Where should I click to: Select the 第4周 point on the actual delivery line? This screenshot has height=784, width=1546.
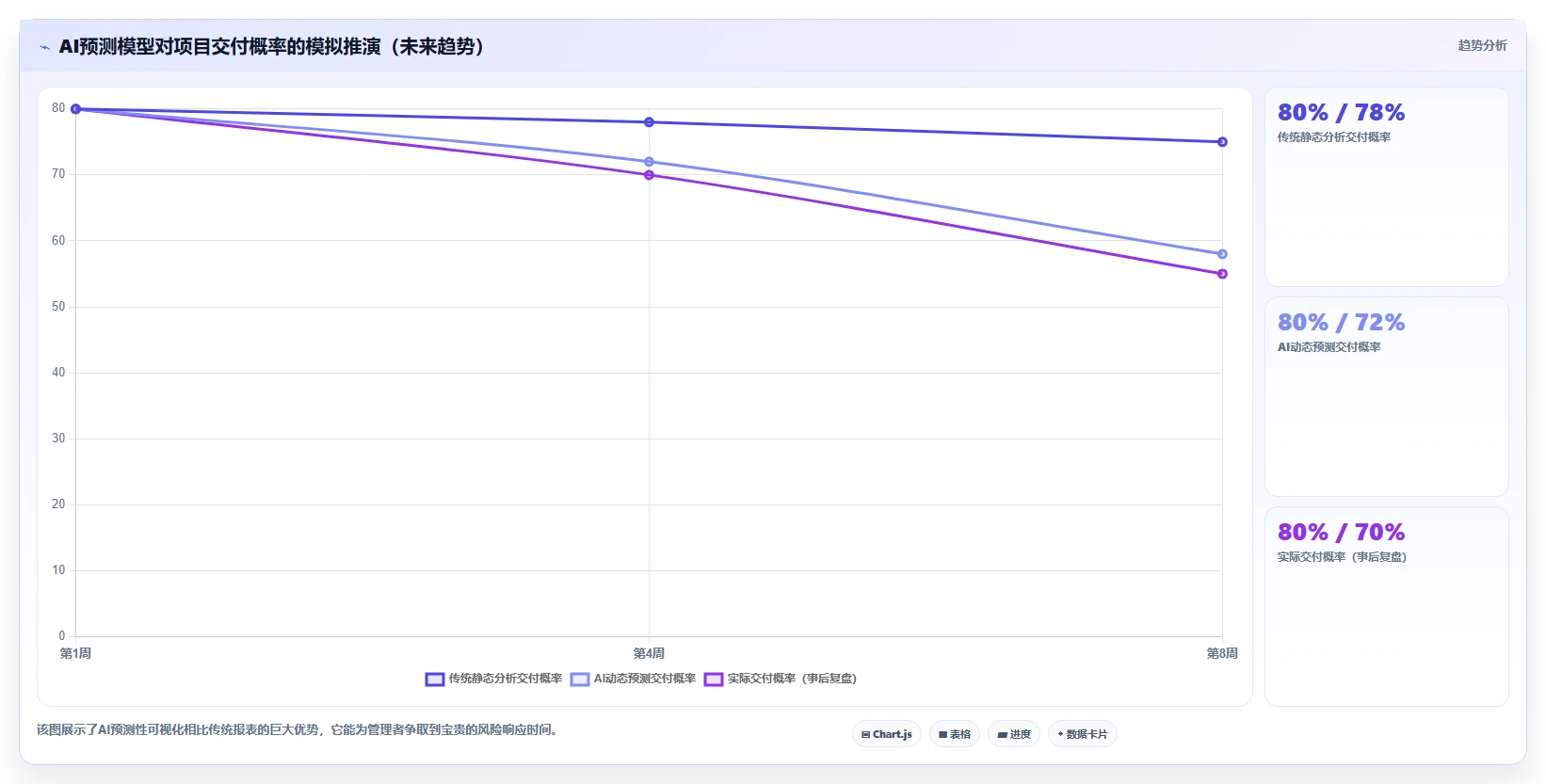(649, 175)
